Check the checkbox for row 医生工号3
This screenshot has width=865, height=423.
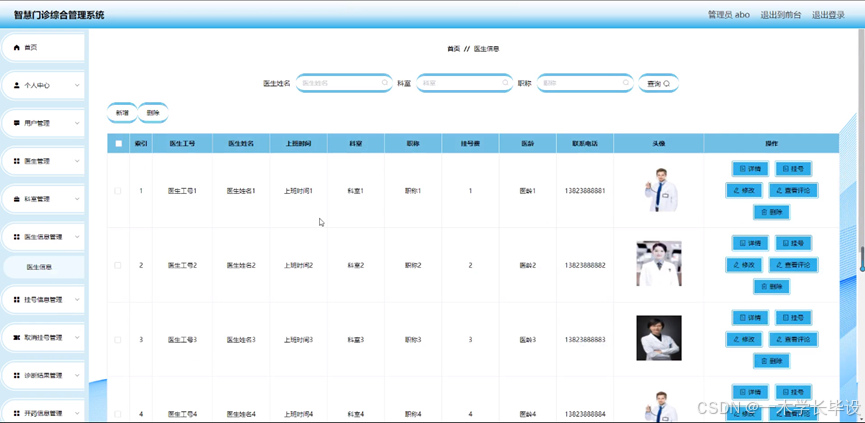[x=118, y=340]
